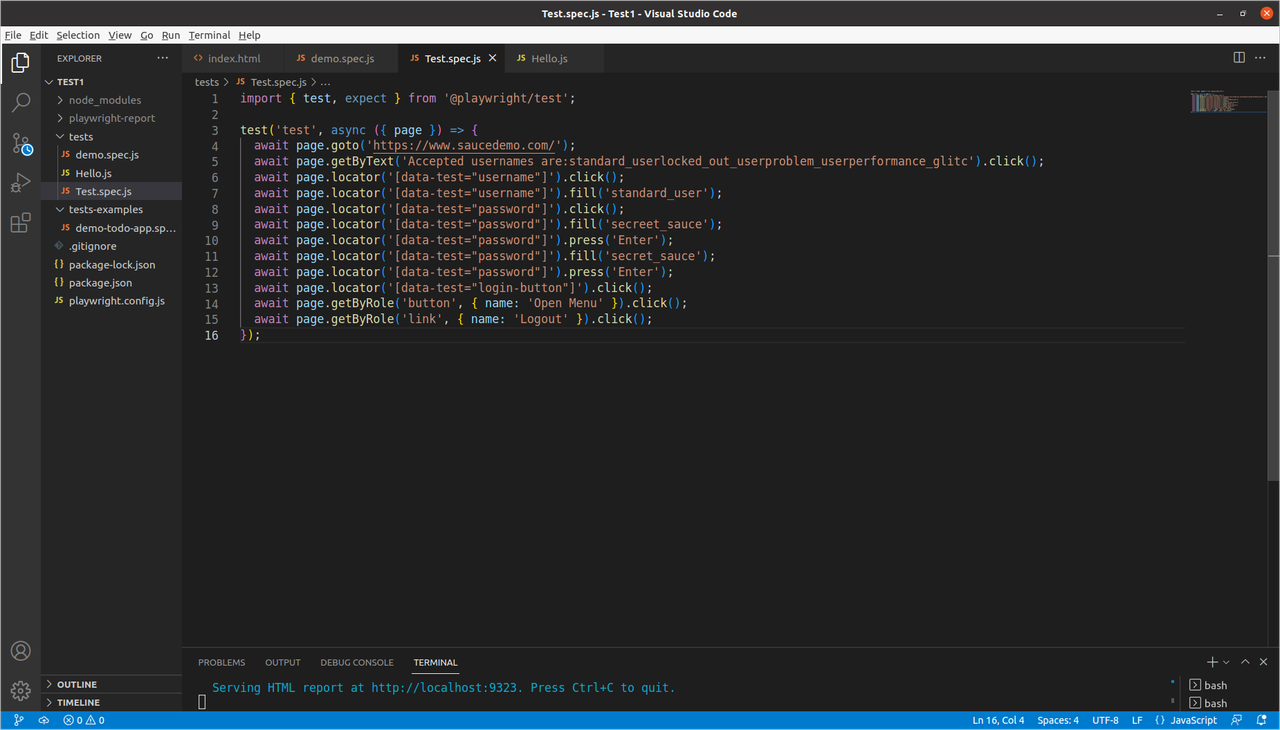The height and width of the screenshot is (730, 1280).
Task: Open package-lock.json in the Explorer
Action: (112, 265)
